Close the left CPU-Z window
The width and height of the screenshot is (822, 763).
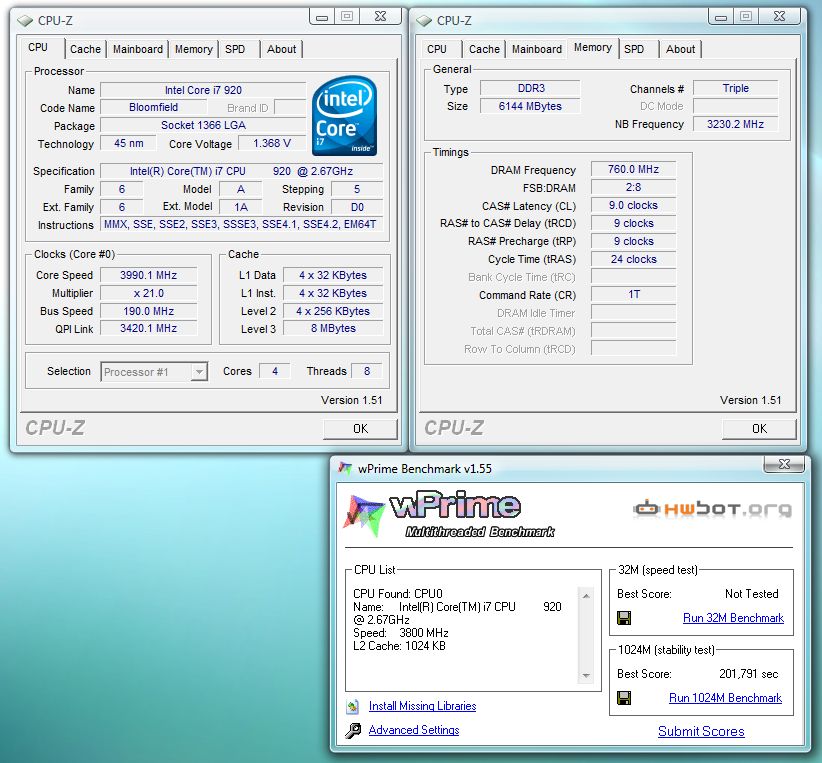381,17
